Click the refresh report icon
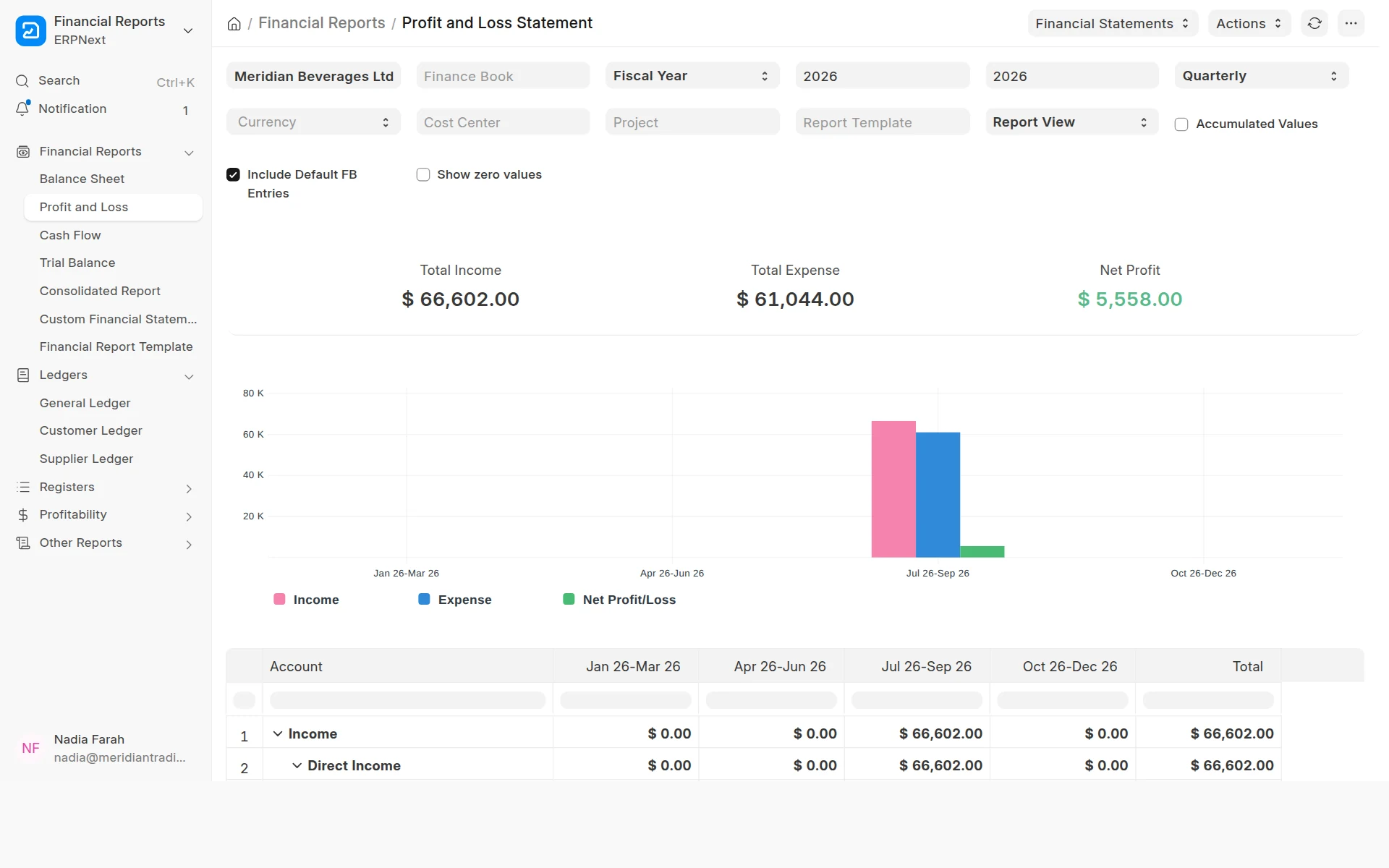1389x868 pixels. point(1314,23)
